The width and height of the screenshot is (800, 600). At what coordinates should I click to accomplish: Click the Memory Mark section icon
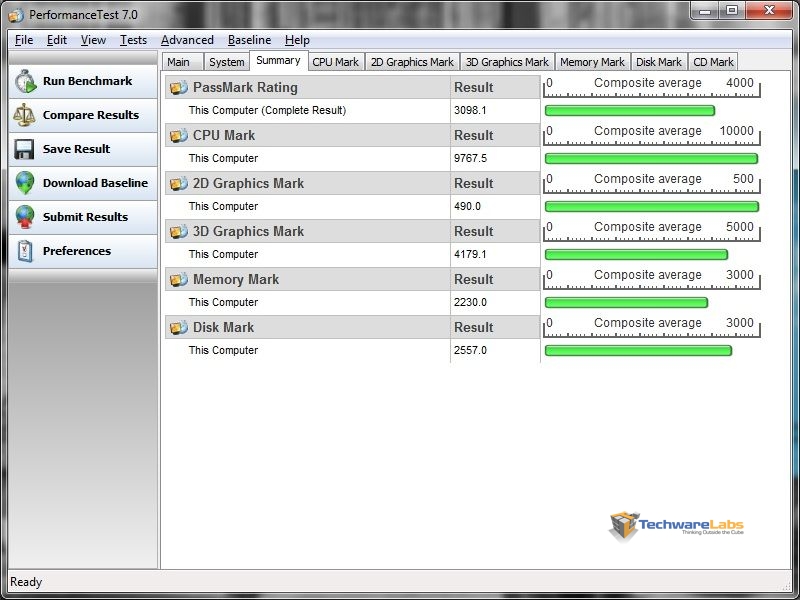[x=179, y=280]
